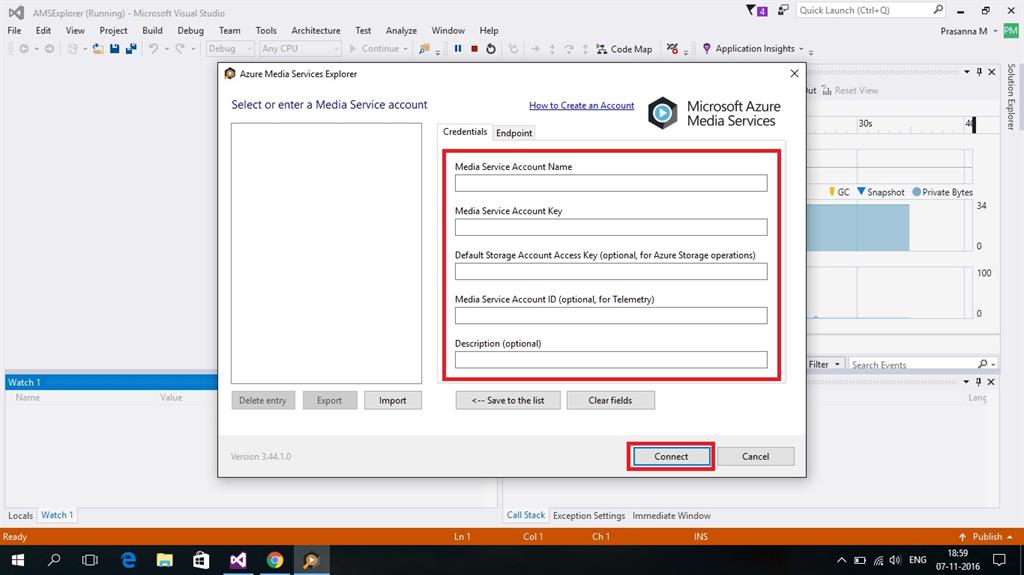Switch to the Watch 1 tab
Viewport: 1024px width, 575px height.
57,515
